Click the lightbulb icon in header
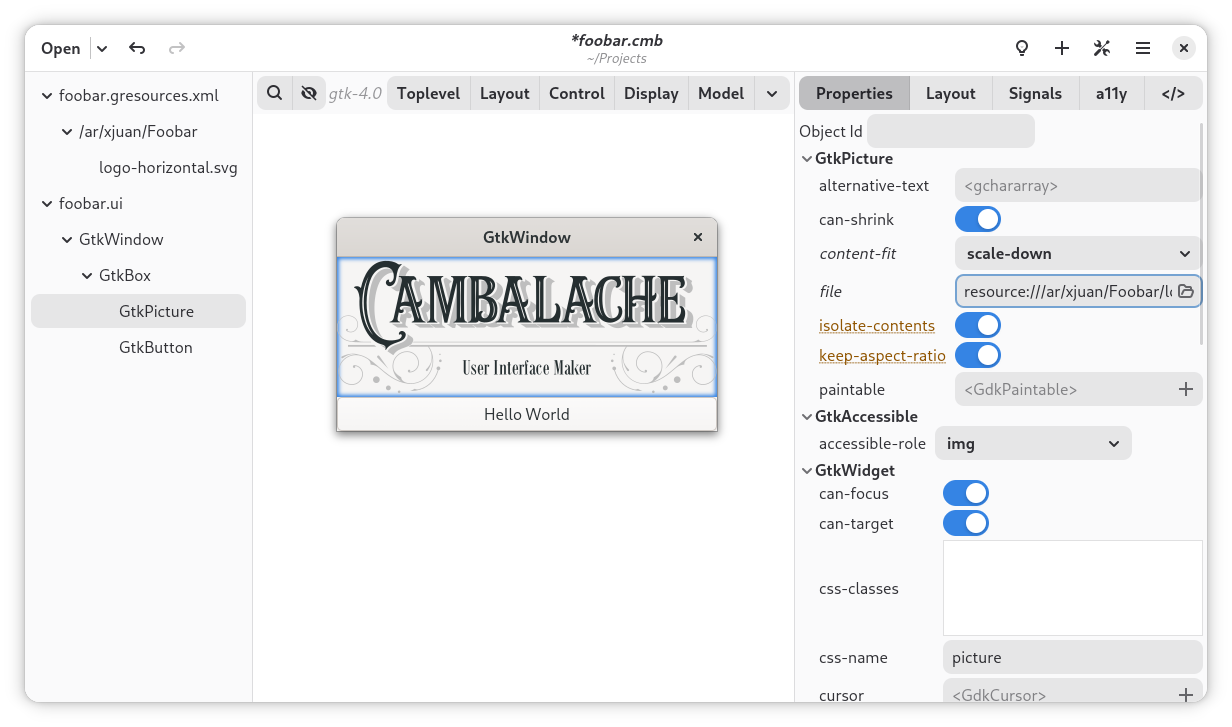This screenshot has width=1232, height=727. (x=1022, y=48)
